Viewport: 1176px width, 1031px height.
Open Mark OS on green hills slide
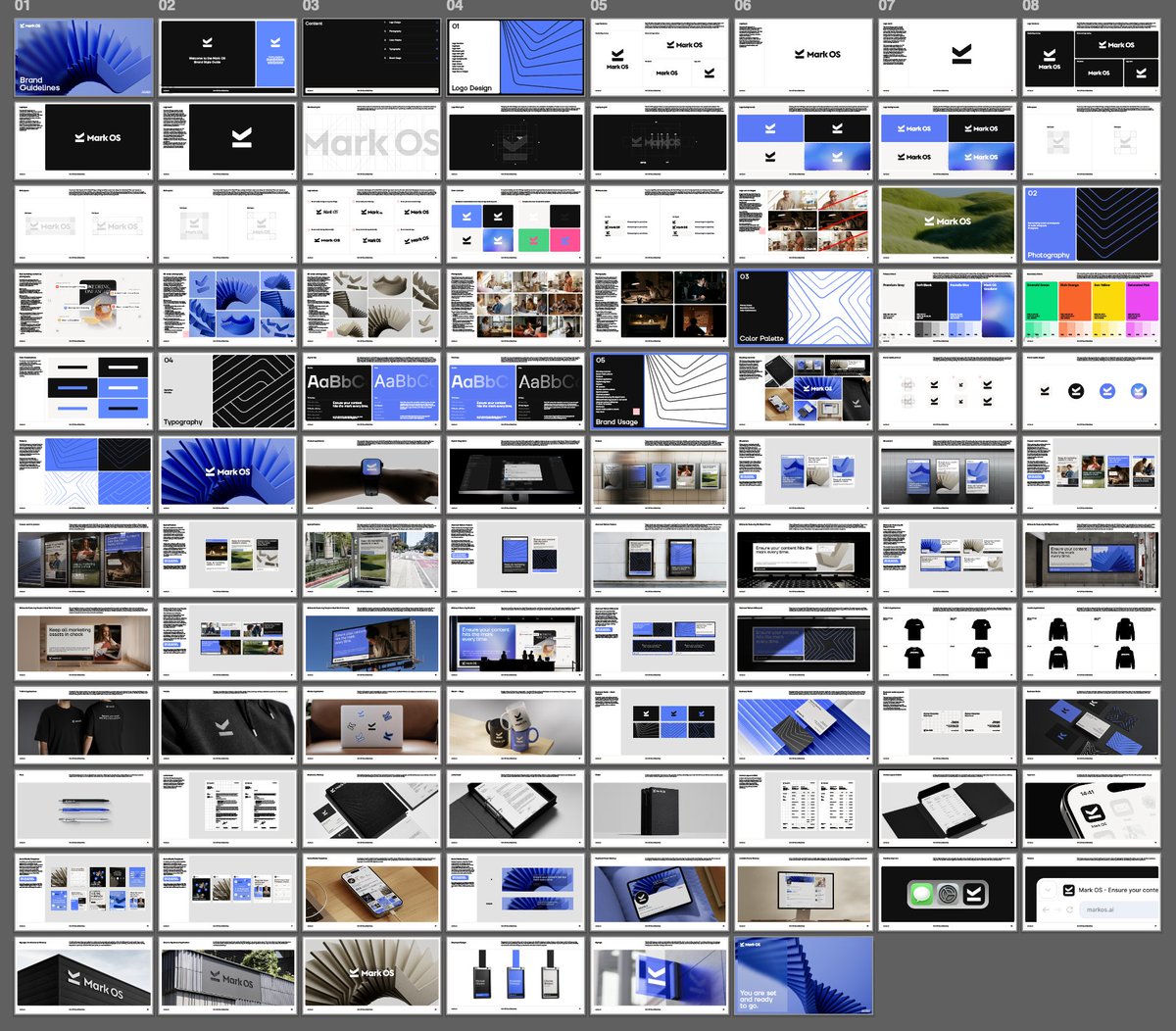(948, 224)
